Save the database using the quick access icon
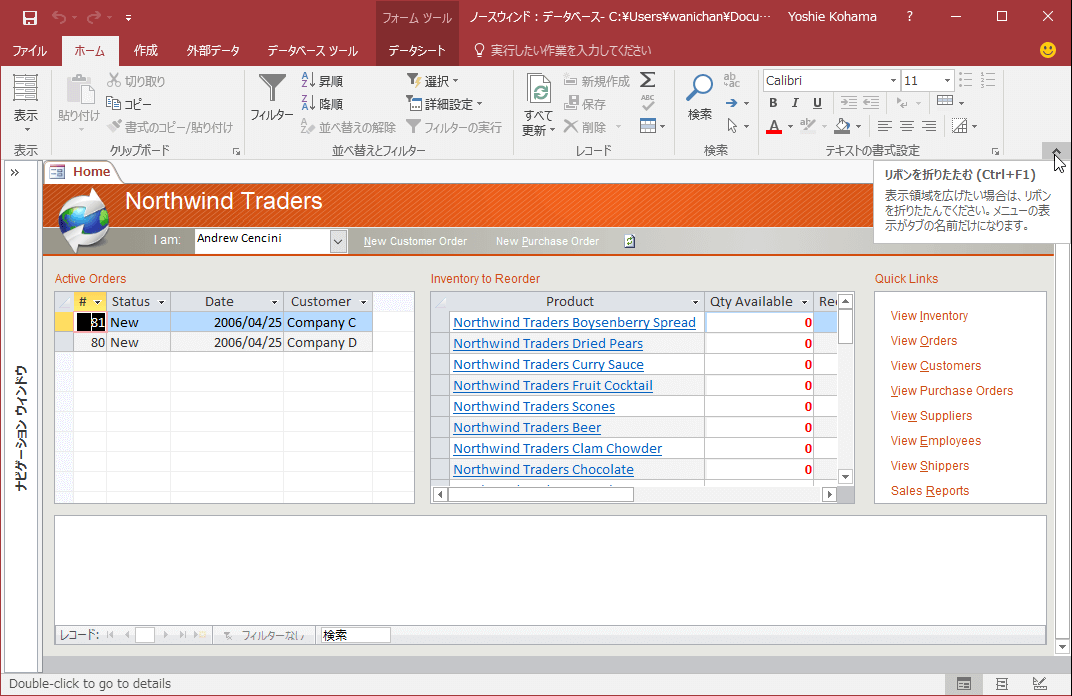1072x696 pixels. point(29,17)
